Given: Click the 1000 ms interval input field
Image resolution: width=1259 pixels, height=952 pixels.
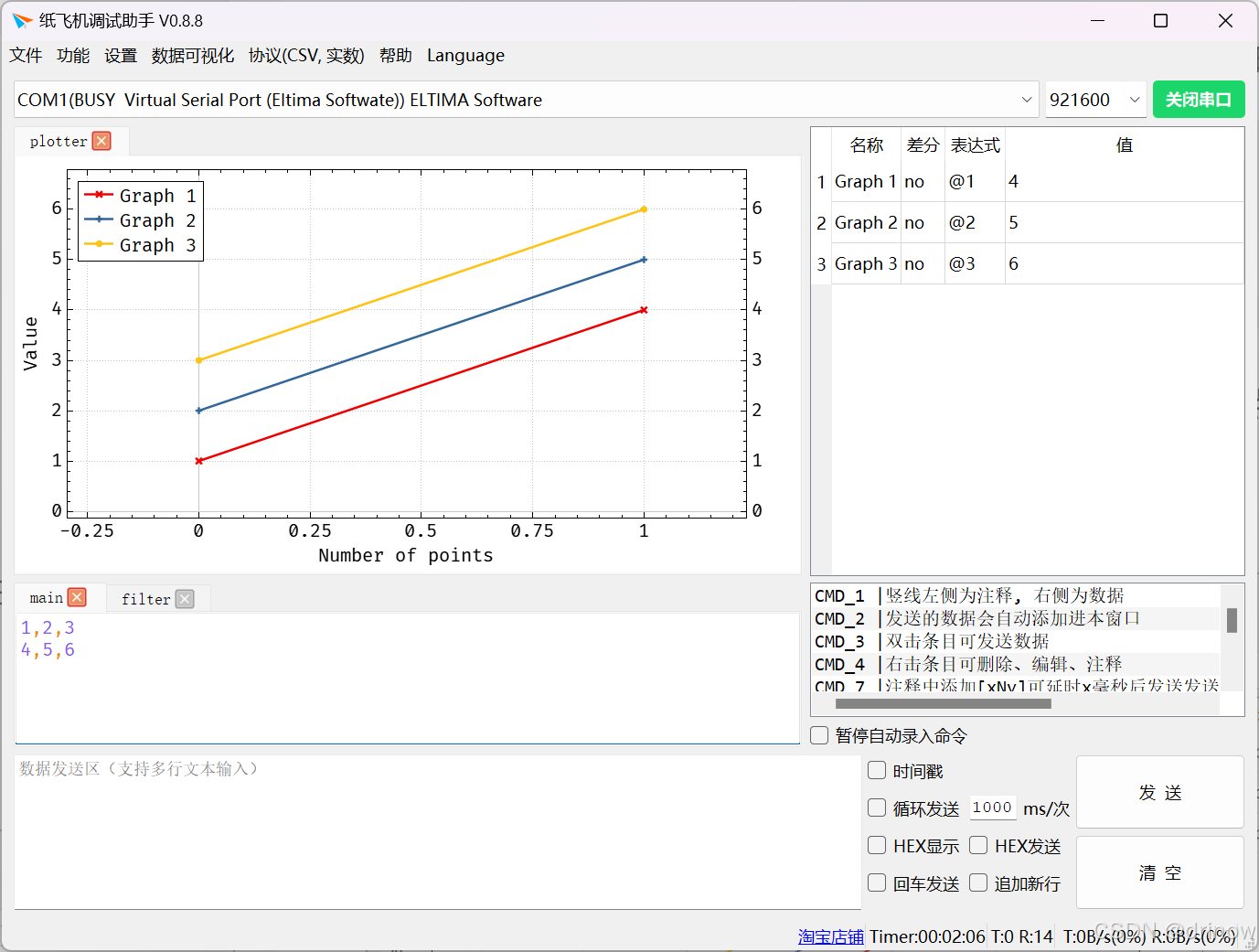Looking at the screenshot, I should pyautogui.click(x=993, y=808).
